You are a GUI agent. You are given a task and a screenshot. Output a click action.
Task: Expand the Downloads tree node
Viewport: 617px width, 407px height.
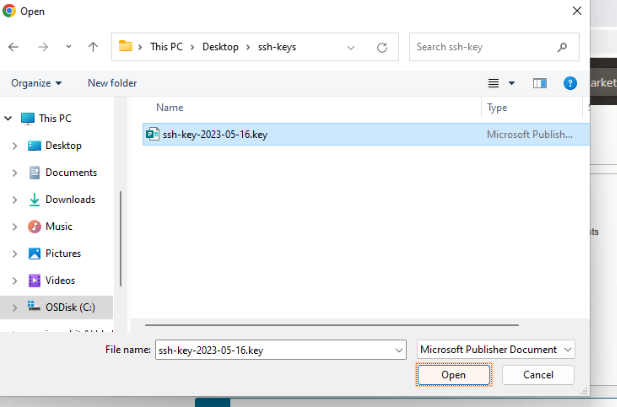(x=15, y=200)
